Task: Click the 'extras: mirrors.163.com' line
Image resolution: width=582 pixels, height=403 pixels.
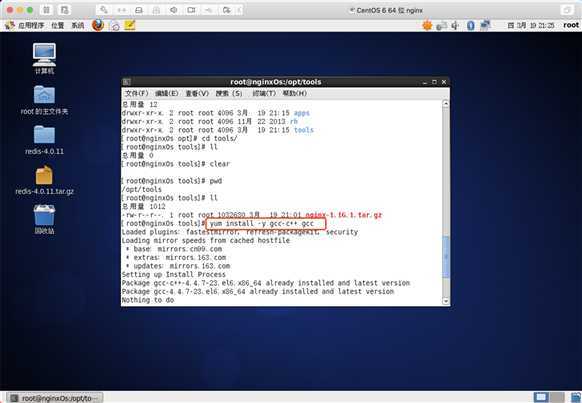Action: (176, 257)
